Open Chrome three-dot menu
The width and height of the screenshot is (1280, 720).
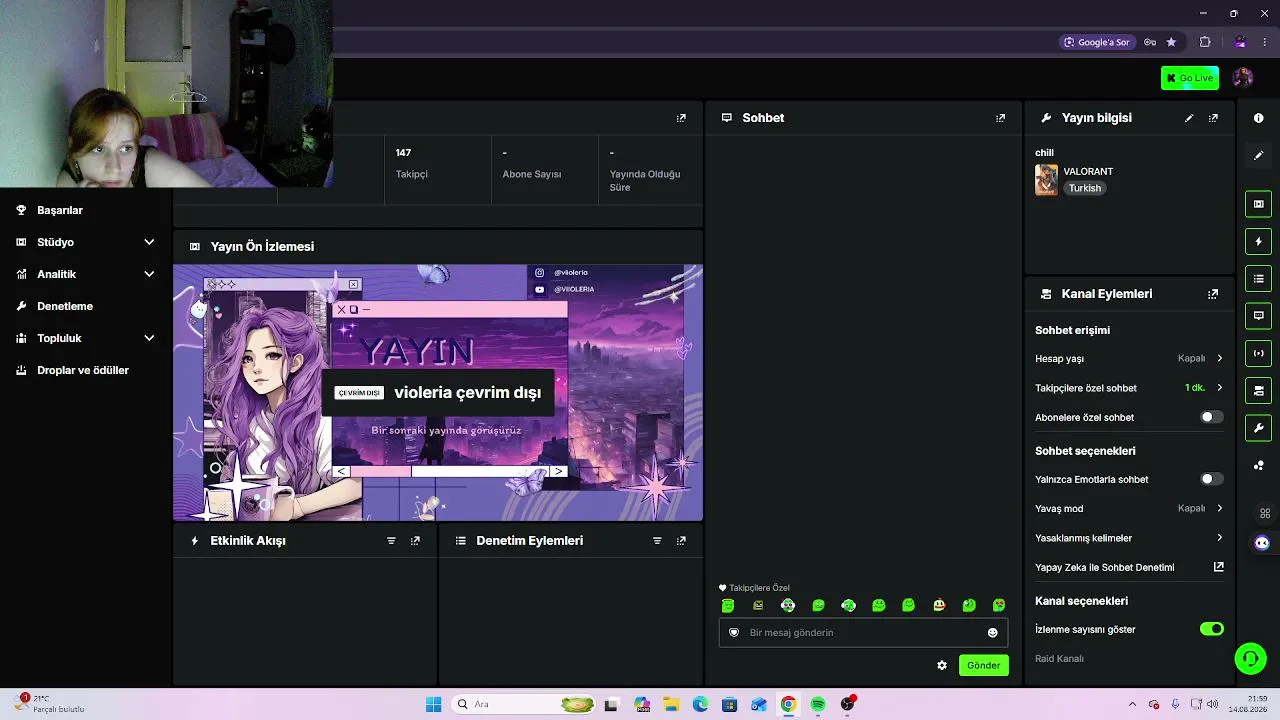[x=1265, y=42]
